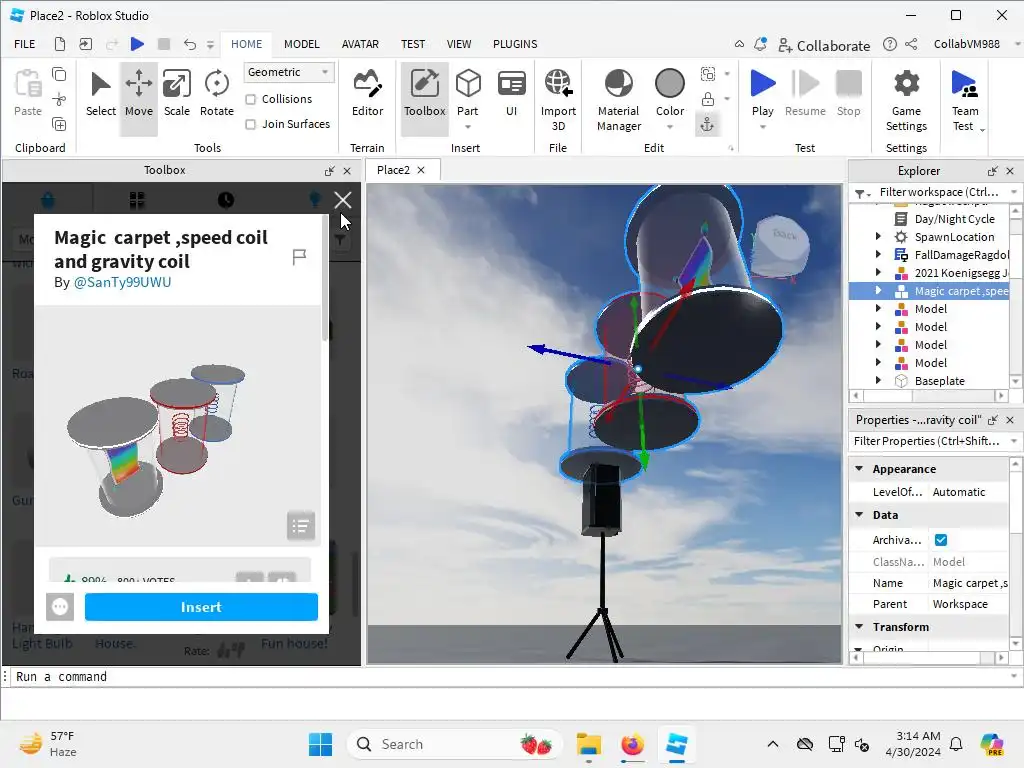1024x768 pixels.
Task: Collapse the Appearance properties section
Action: click(859, 468)
